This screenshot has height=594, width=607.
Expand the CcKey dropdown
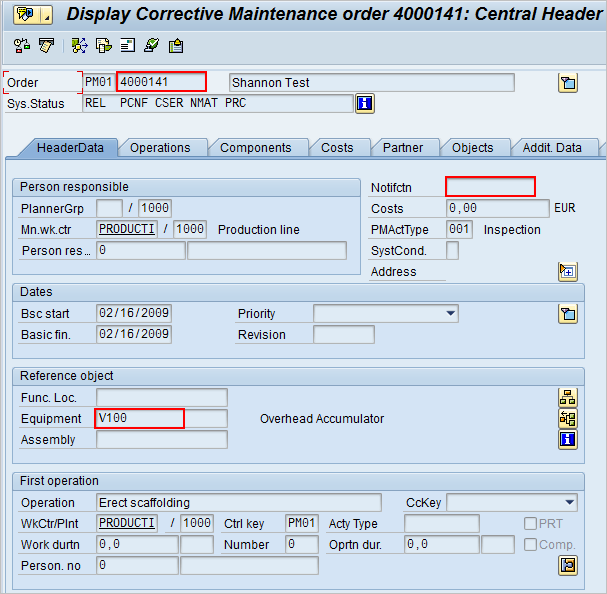pos(569,502)
